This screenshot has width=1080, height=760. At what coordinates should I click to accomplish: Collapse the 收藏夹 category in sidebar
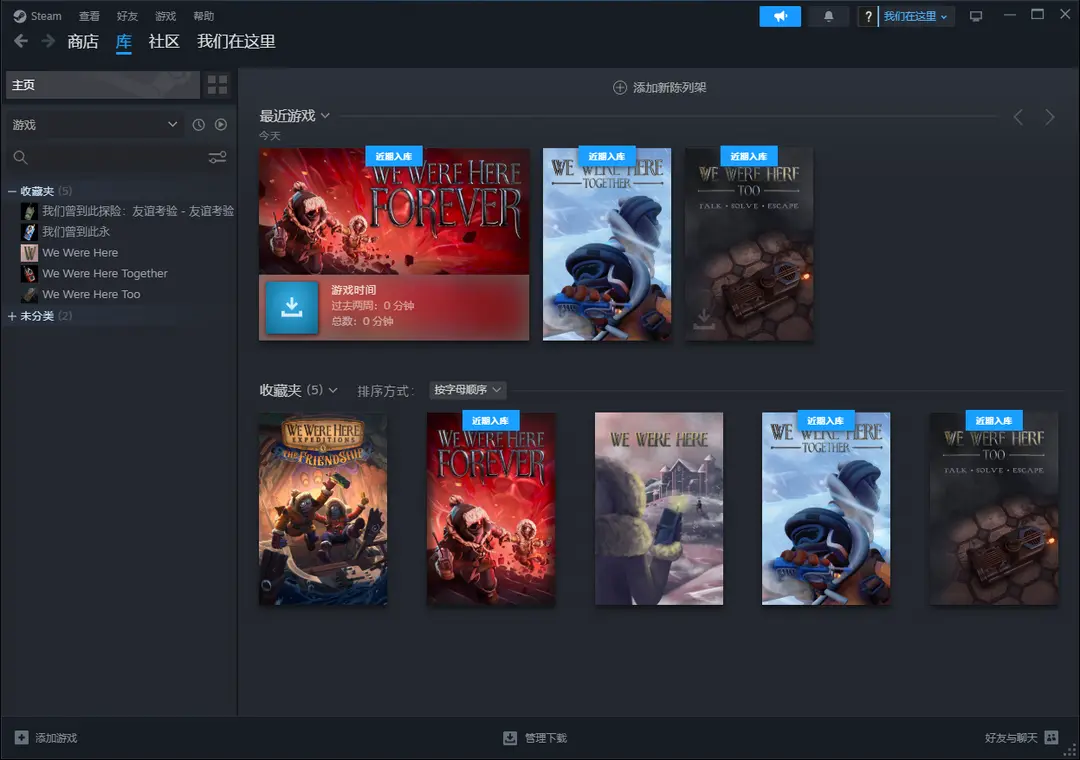tap(39, 191)
